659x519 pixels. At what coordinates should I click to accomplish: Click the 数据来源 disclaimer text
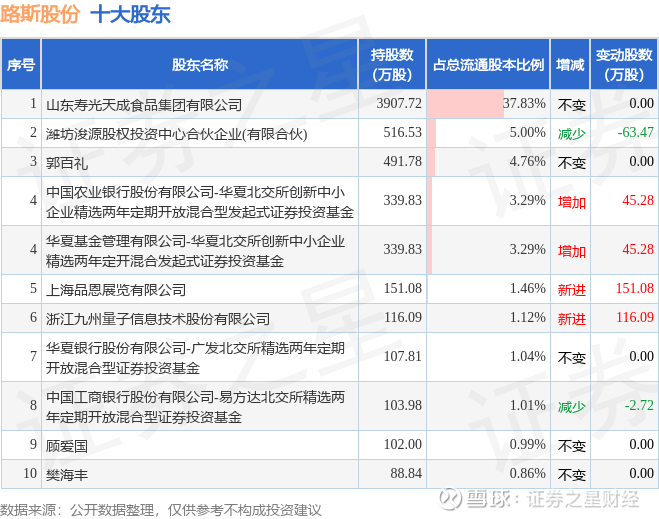pyautogui.click(x=161, y=510)
